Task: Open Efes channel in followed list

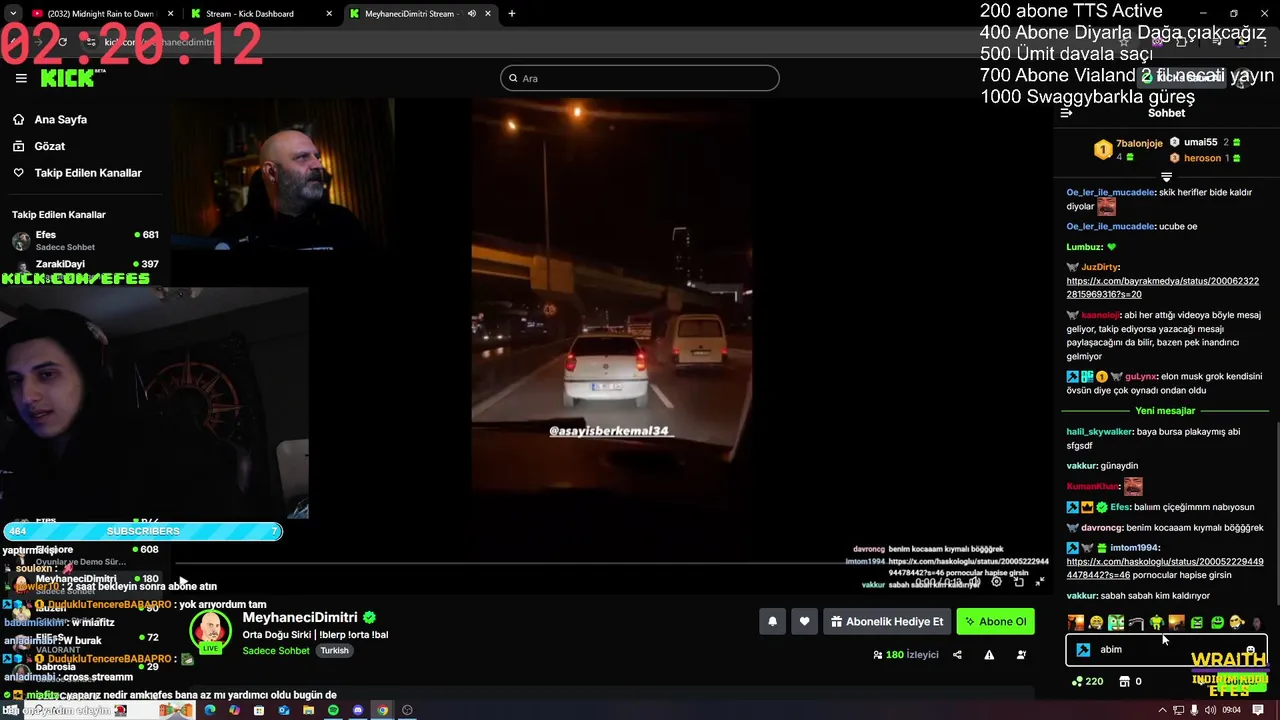Action: pos(85,240)
